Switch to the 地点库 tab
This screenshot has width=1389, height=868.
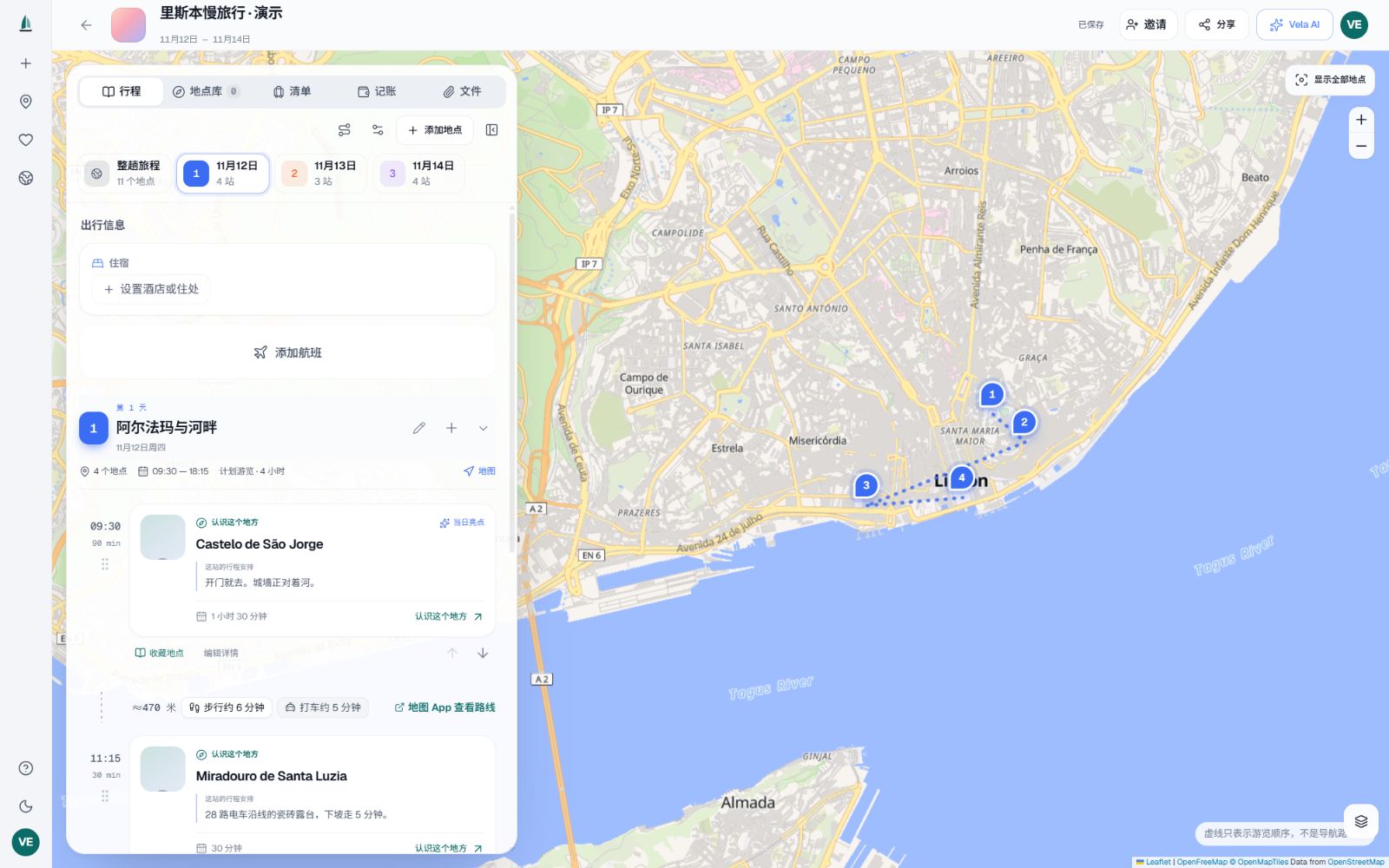tap(207, 91)
